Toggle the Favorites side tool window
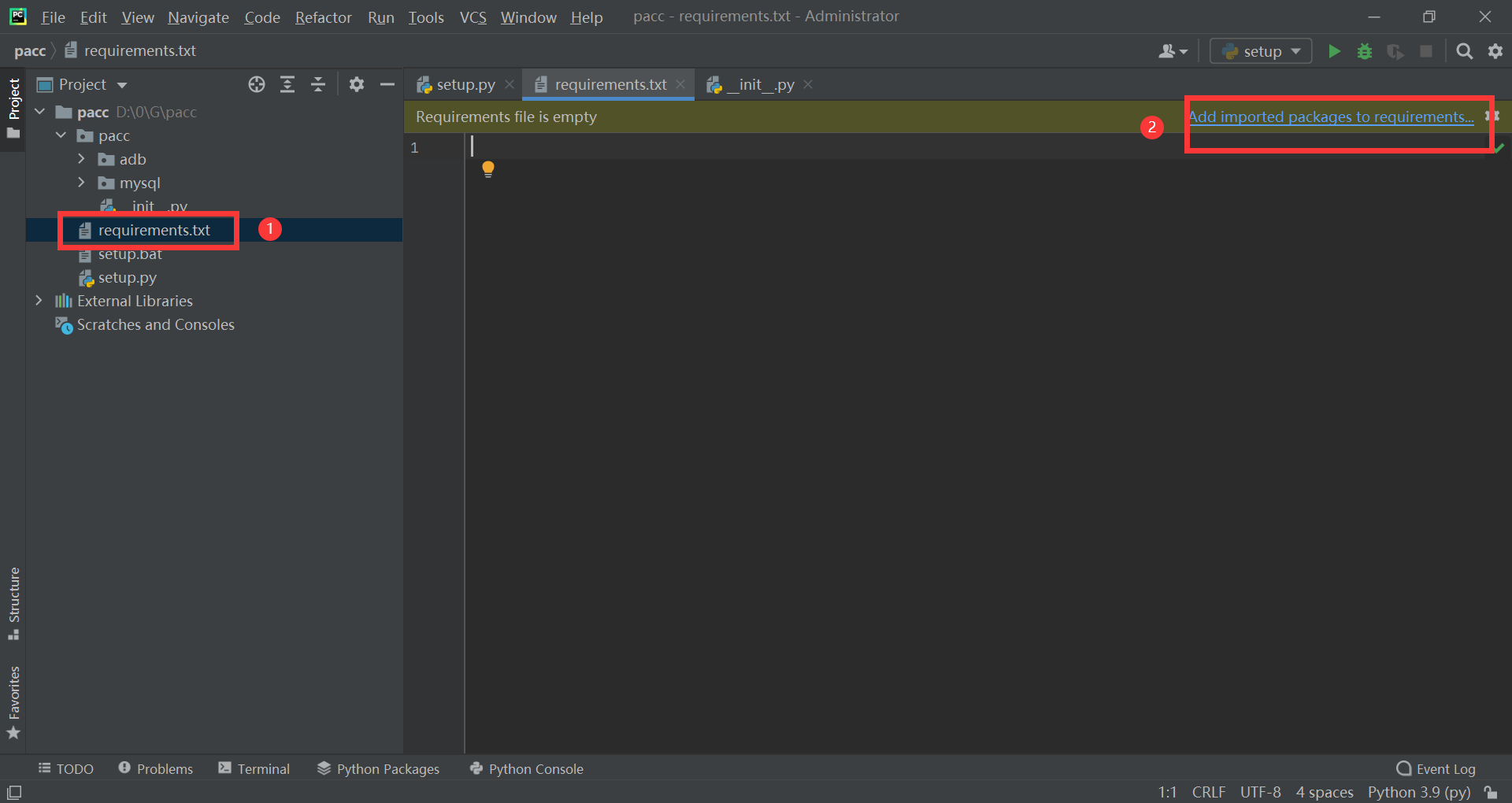This screenshot has width=1512, height=803. click(13, 702)
